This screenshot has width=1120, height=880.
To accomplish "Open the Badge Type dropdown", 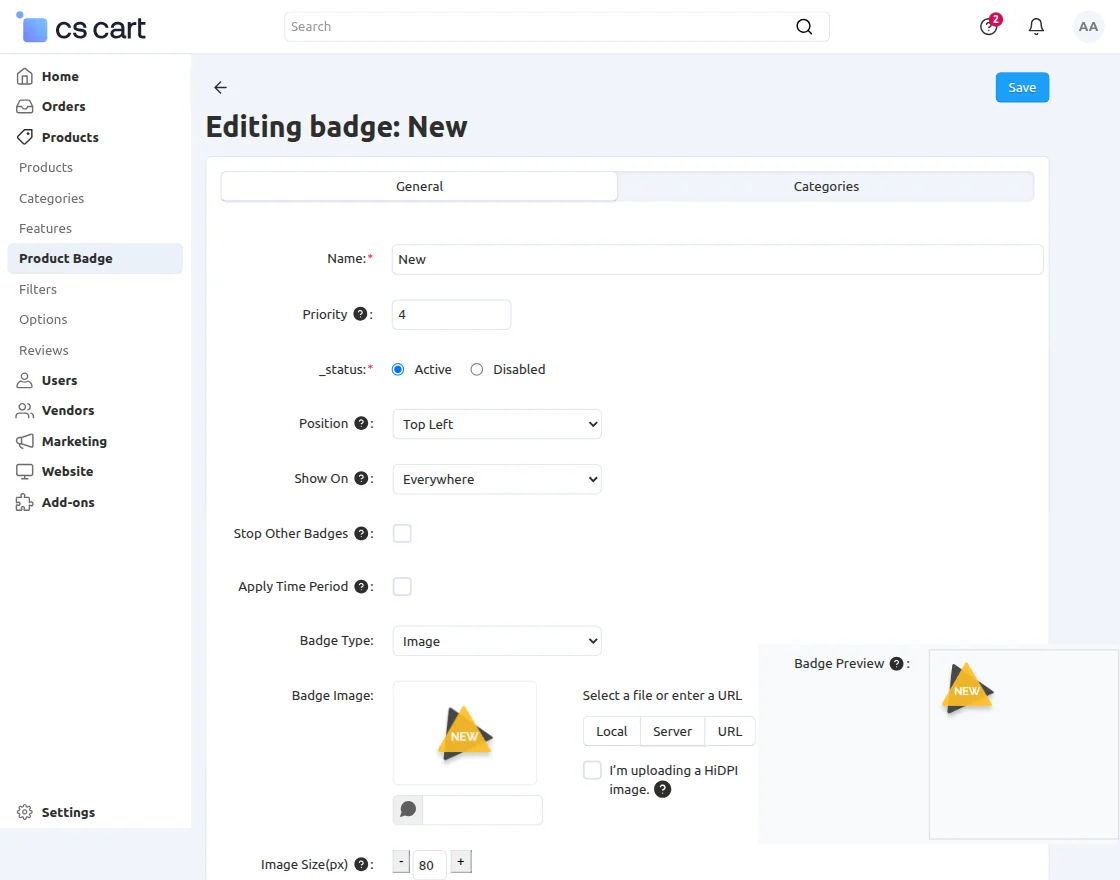I will pos(496,641).
